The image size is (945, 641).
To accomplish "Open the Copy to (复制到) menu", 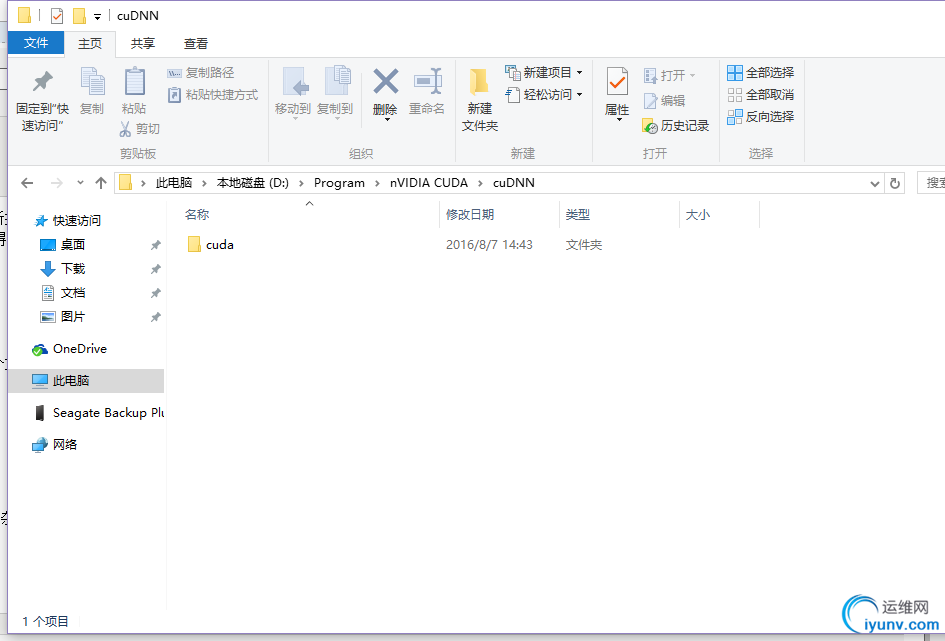I will [x=335, y=93].
